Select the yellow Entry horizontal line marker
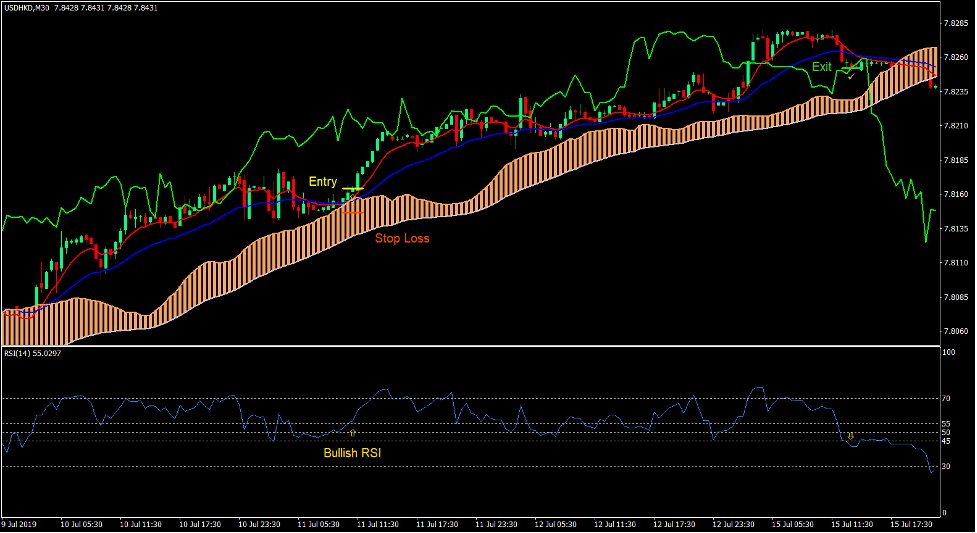 pyautogui.click(x=352, y=189)
